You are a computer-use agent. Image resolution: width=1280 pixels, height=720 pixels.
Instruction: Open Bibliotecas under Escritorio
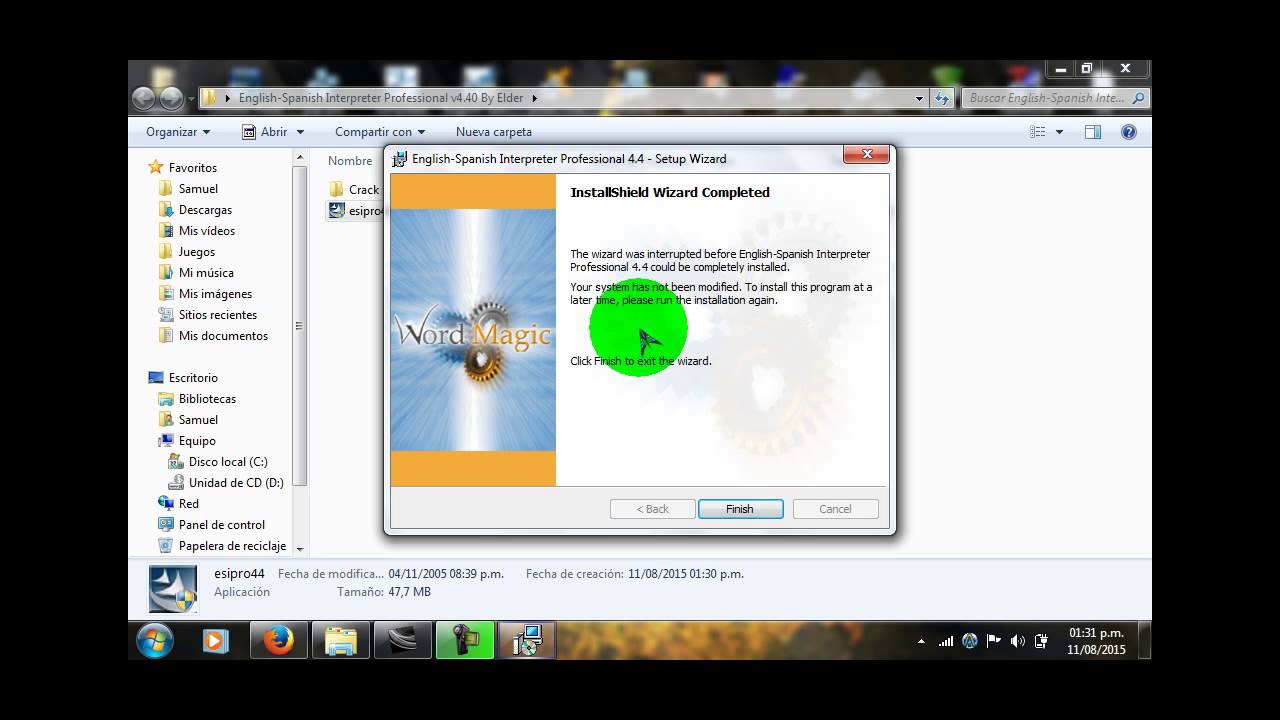[207, 399]
